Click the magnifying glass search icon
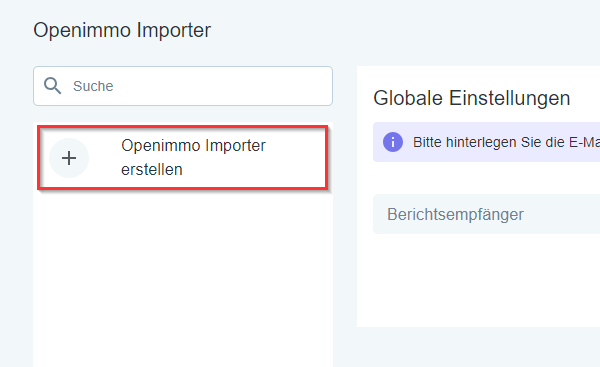600x367 pixels. pos(52,86)
